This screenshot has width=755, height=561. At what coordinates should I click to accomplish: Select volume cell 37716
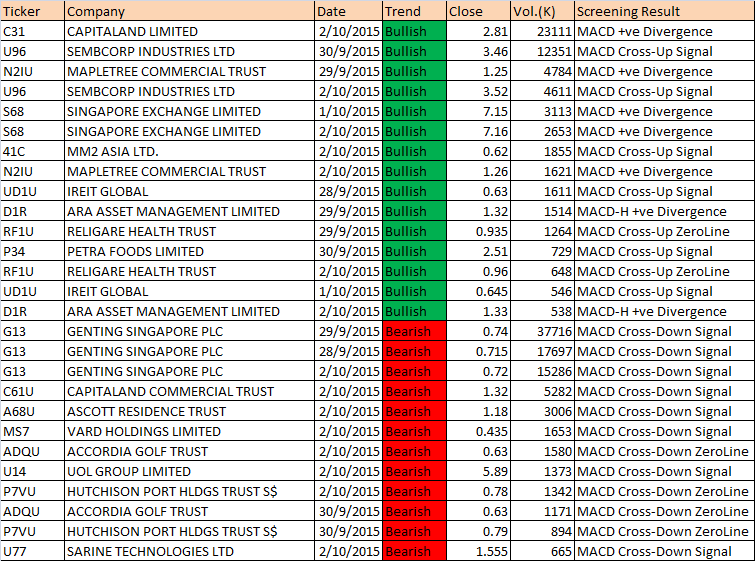pyautogui.click(x=542, y=331)
